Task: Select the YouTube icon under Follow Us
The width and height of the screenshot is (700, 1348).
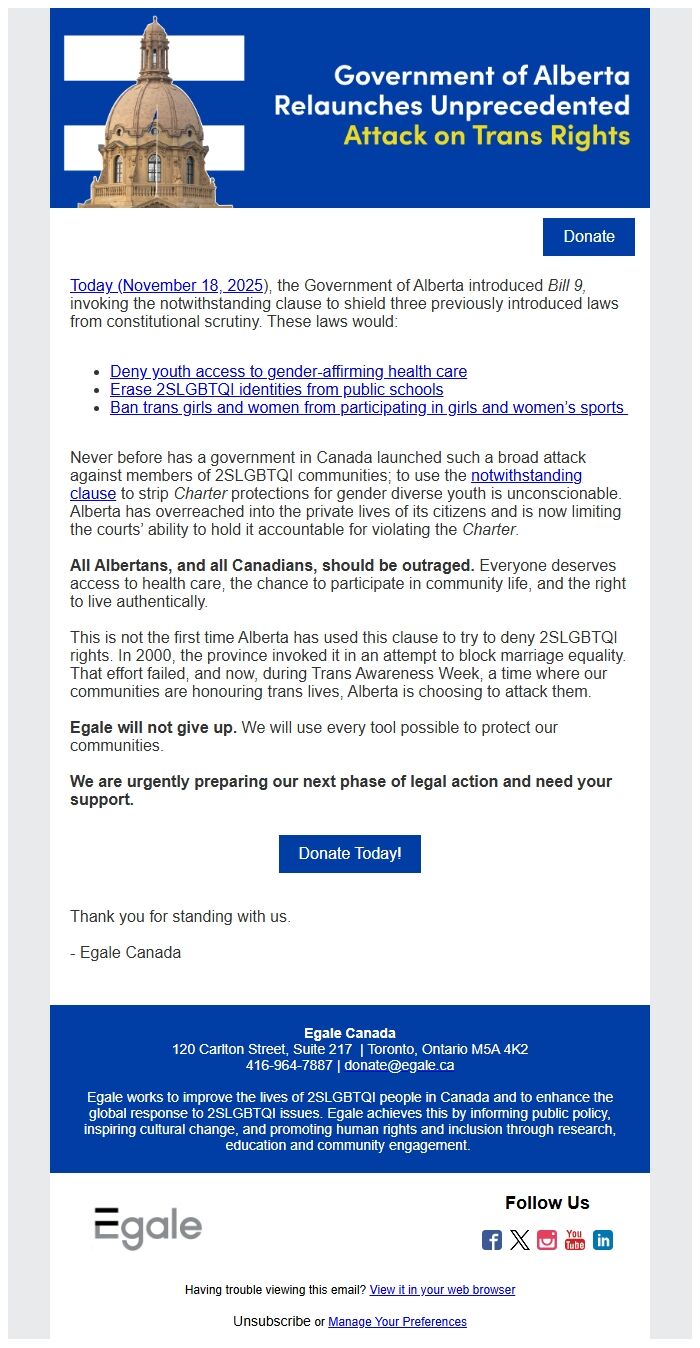Action: (574, 1239)
